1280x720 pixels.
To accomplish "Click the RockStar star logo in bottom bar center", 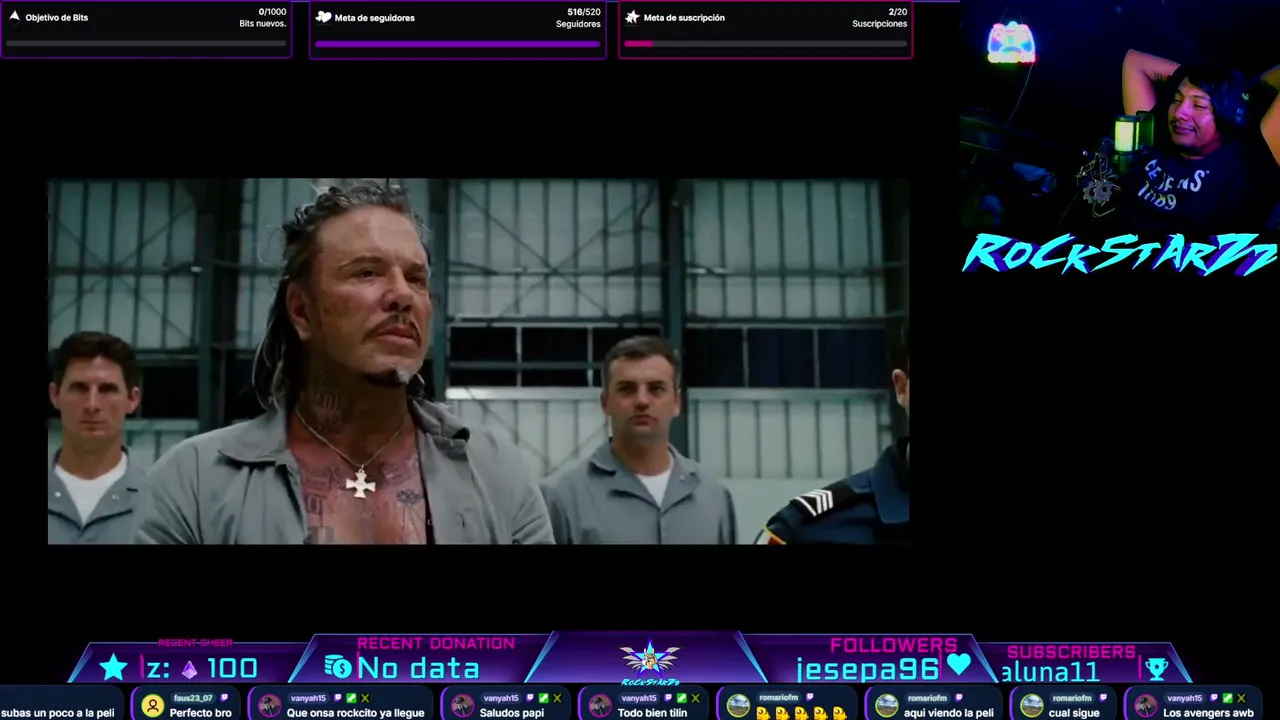I will click(650, 660).
